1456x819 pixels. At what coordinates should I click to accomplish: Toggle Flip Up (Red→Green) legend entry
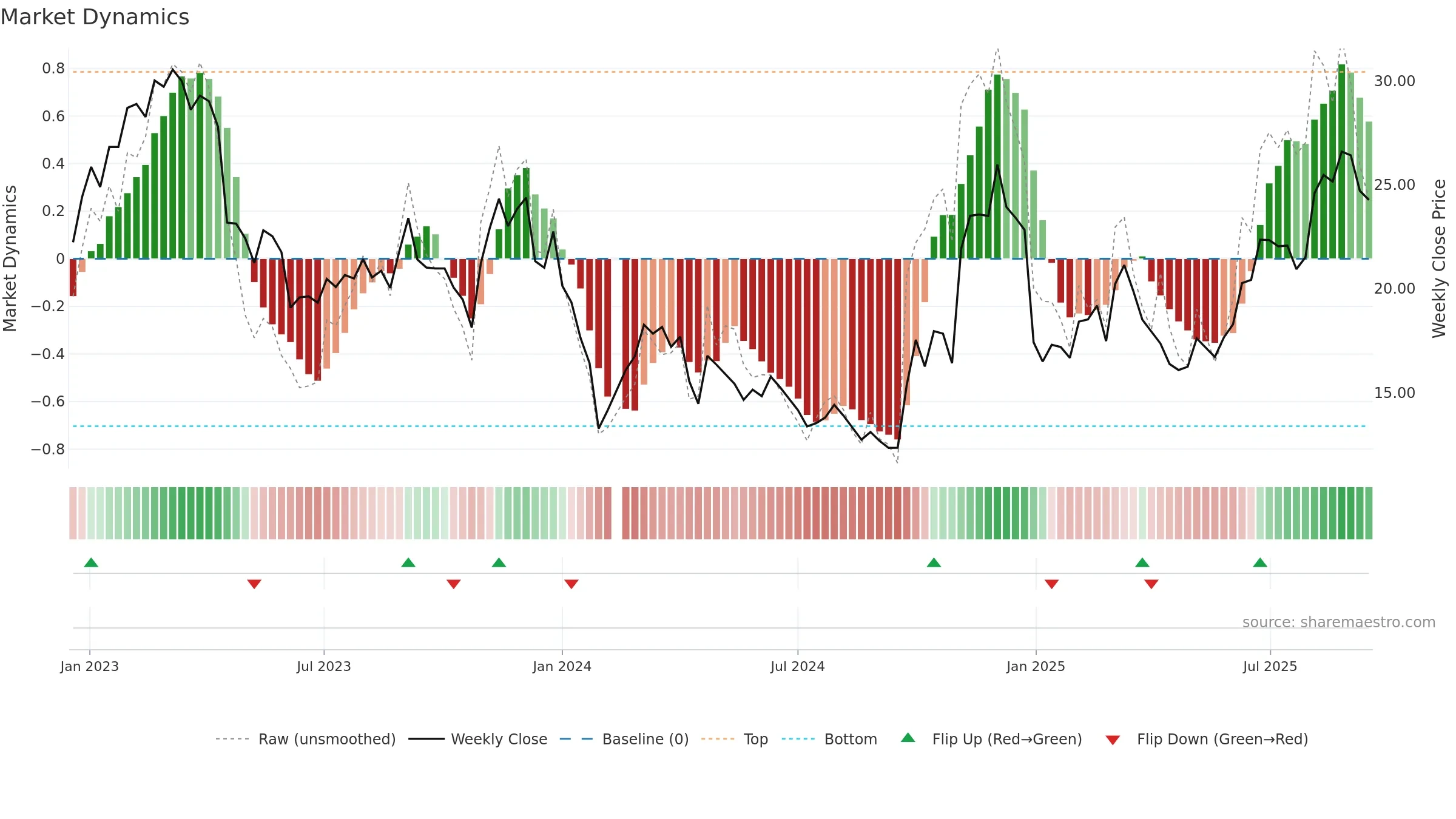[992, 740]
